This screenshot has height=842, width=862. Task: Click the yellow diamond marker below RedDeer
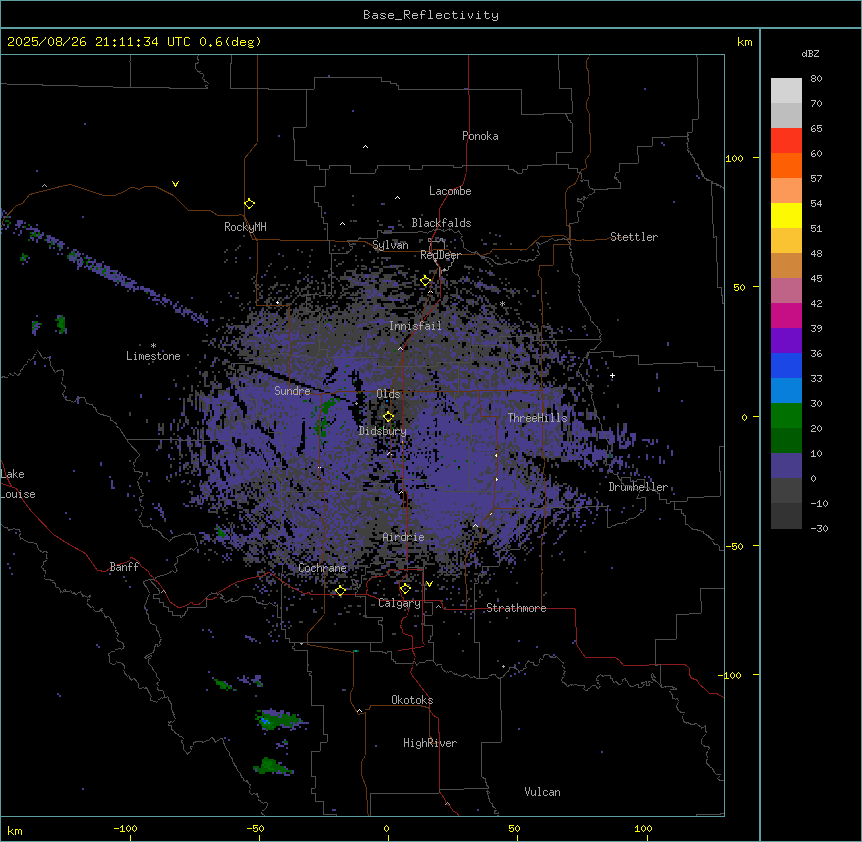[x=426, y=281]
